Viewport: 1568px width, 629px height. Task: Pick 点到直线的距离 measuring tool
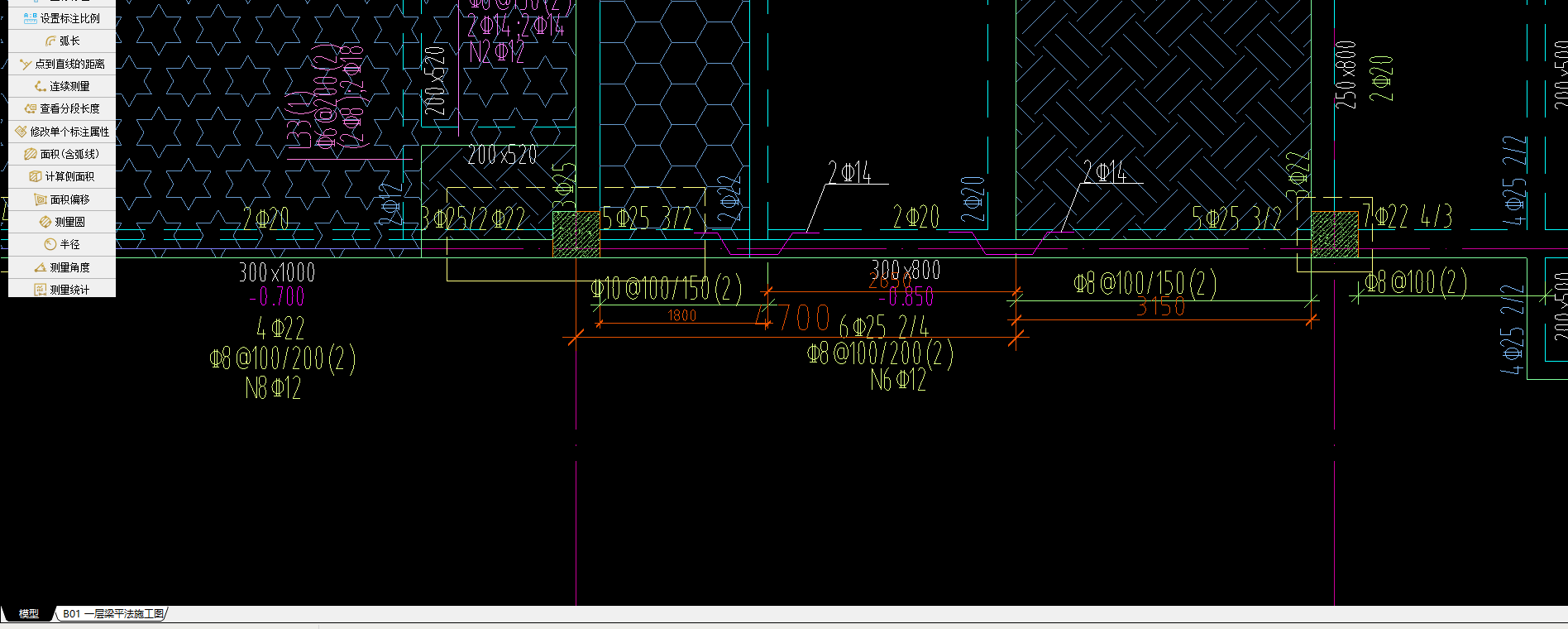tap(62, 64)
